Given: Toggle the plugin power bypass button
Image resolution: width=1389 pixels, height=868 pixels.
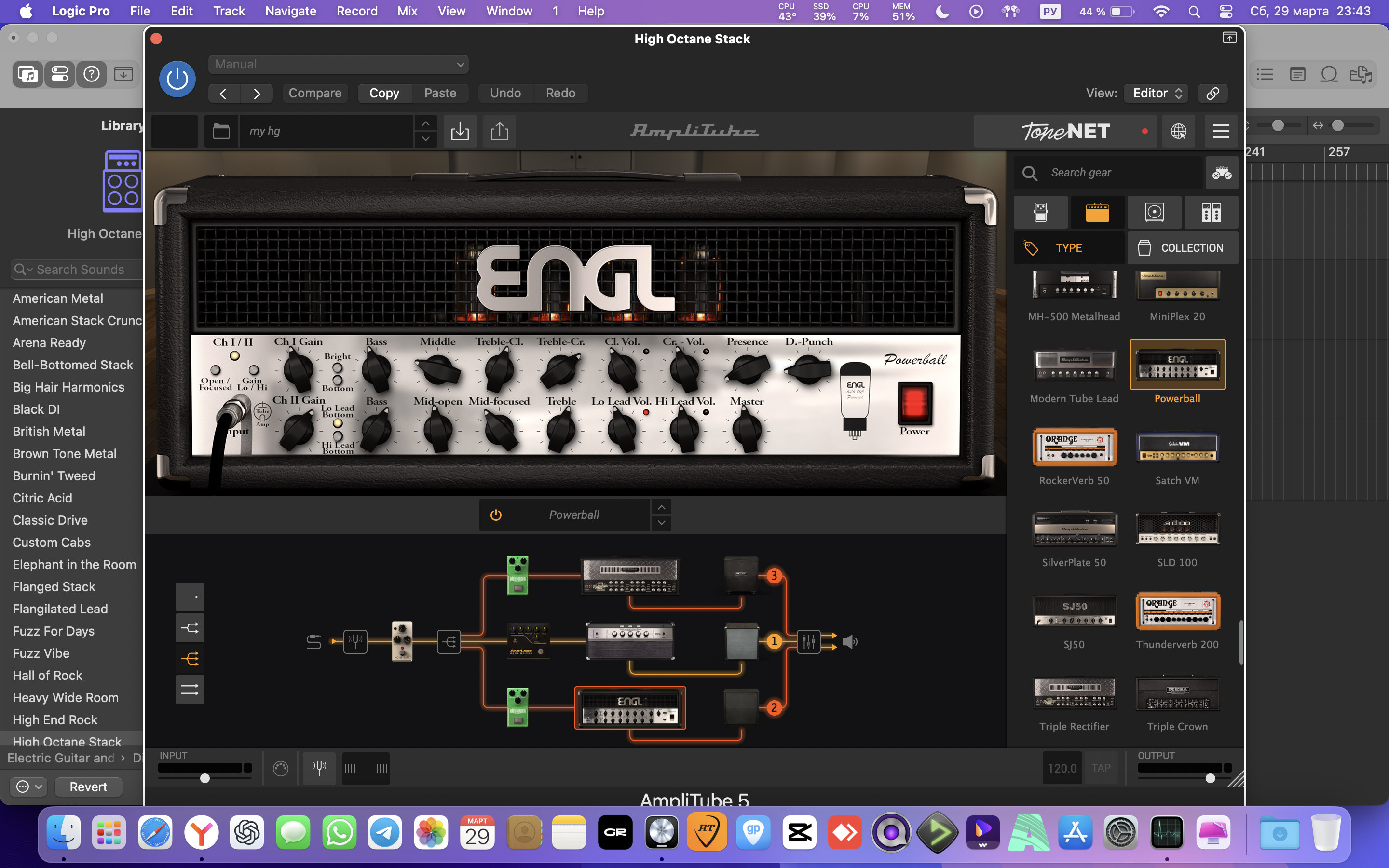Looking at the screenshot, I should point(177,79).
